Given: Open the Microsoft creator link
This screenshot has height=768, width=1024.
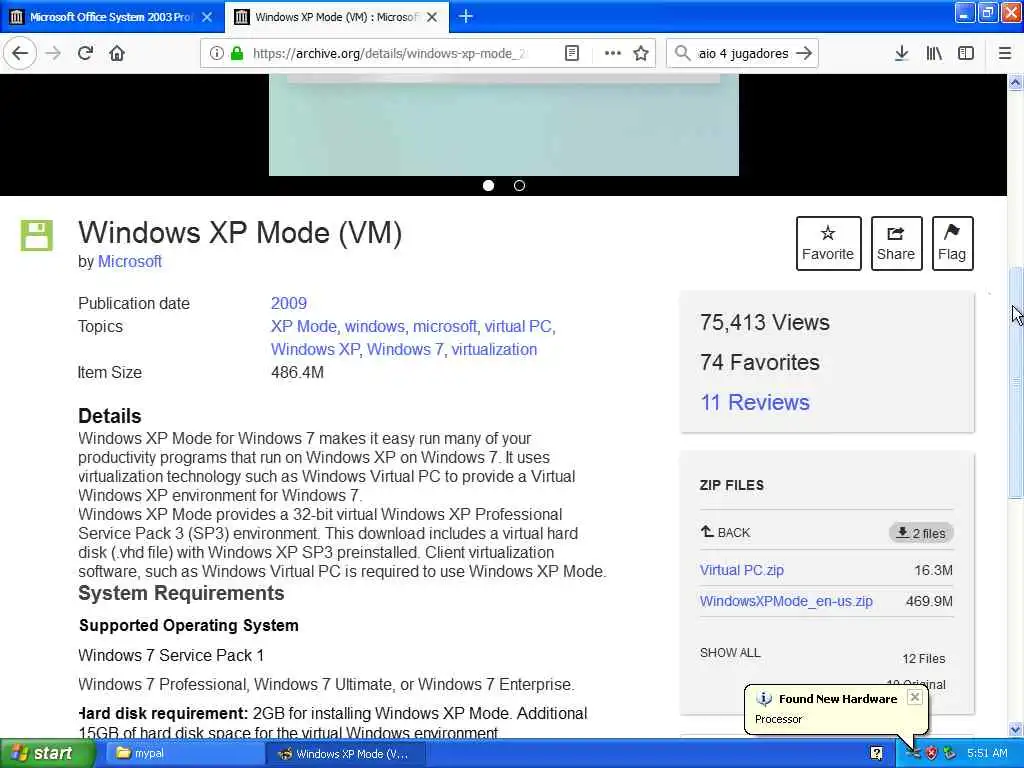Looking at the screenshot, I should coord(129,261).
